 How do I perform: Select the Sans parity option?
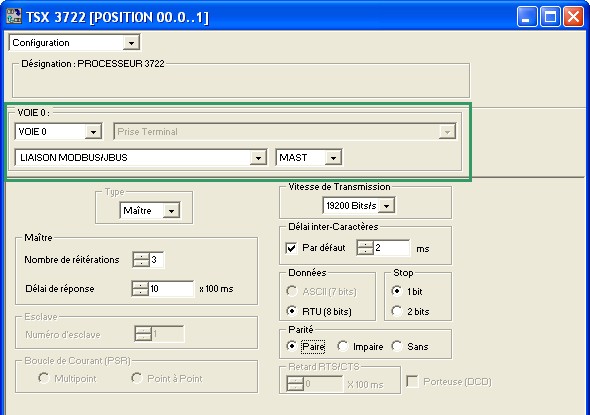[x=397, y=346]
